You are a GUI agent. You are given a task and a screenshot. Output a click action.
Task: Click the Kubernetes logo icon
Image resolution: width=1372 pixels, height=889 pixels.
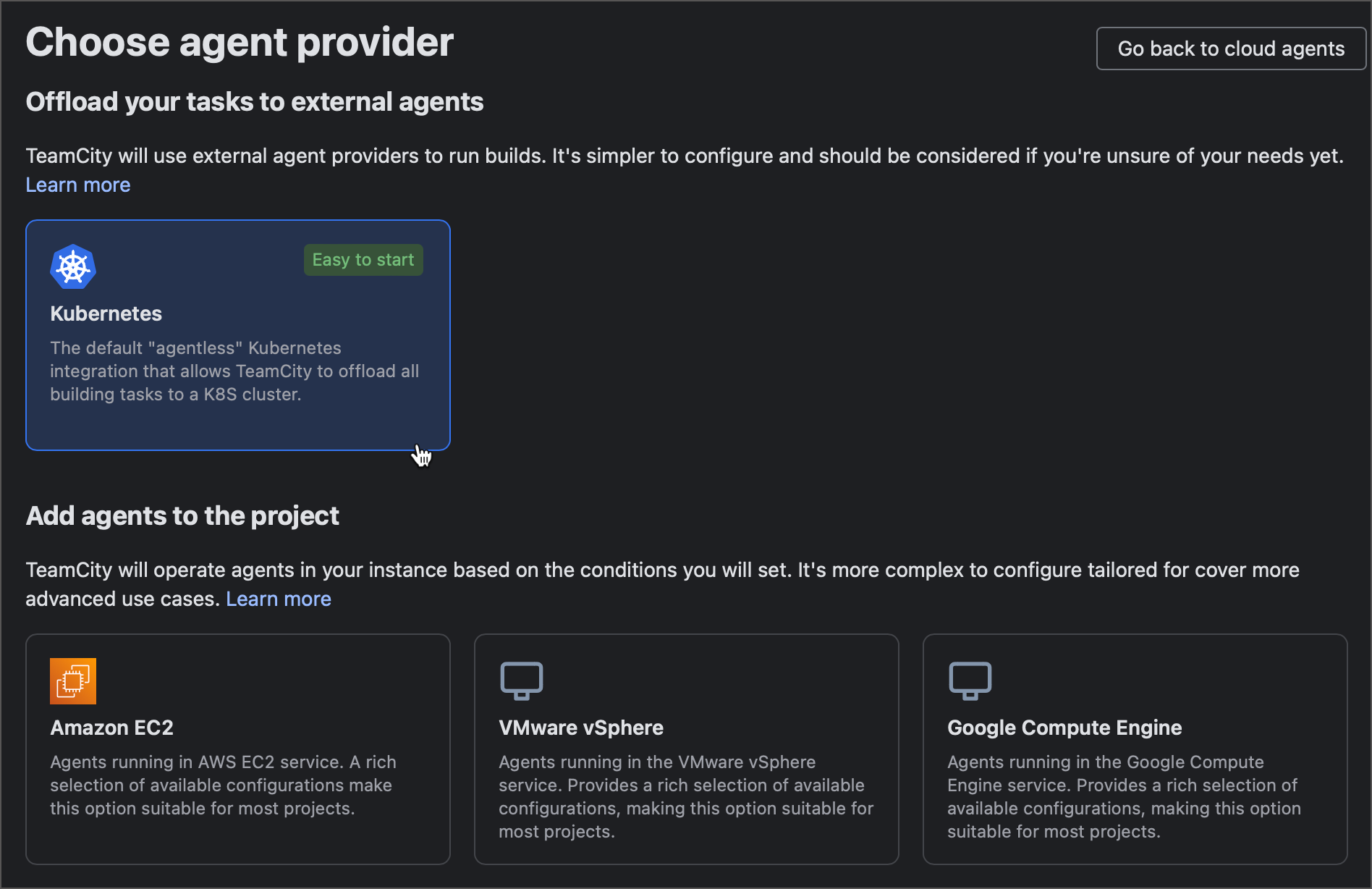(x=72, y=266)
